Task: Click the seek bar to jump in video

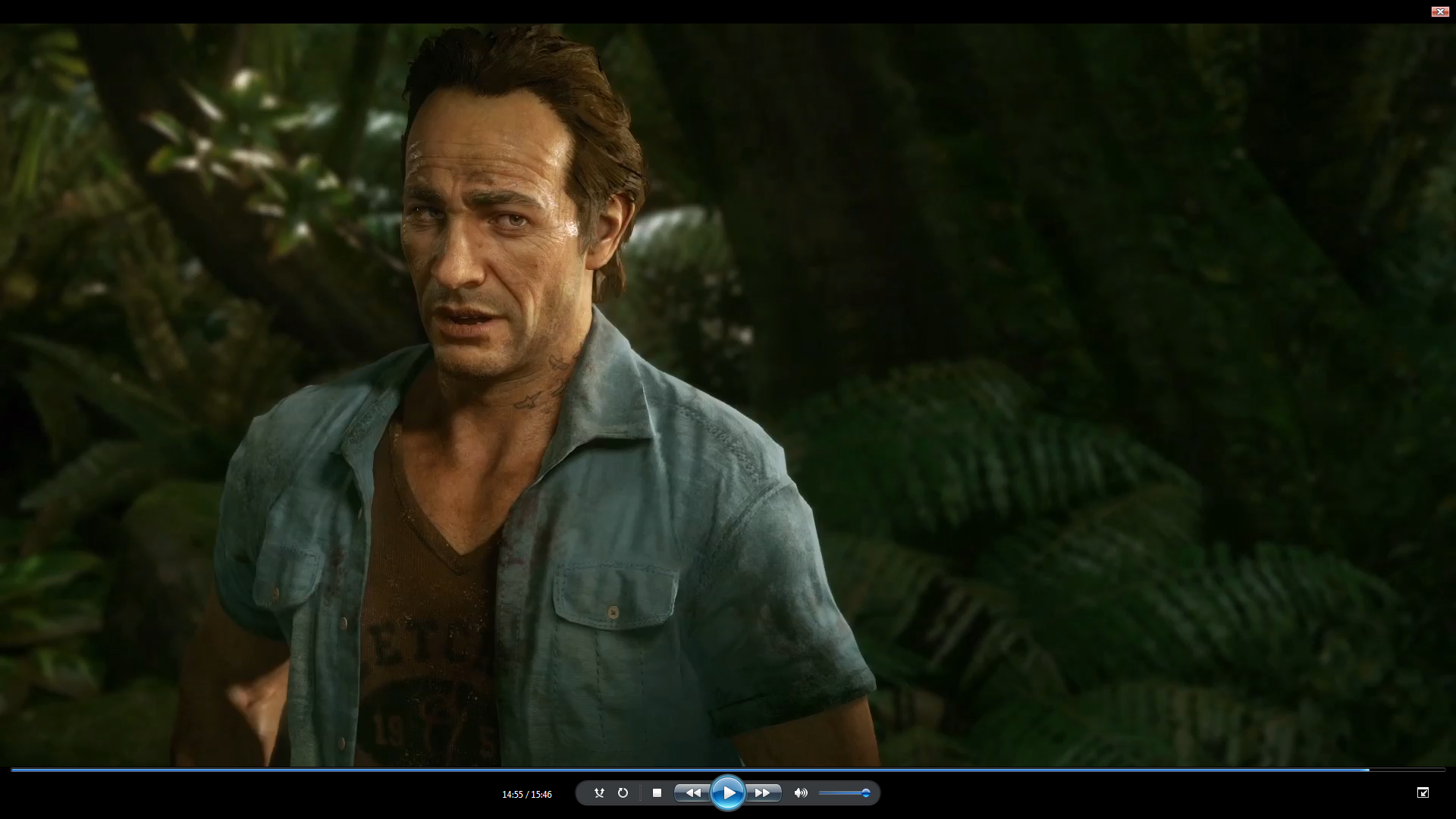Action: 728,770
